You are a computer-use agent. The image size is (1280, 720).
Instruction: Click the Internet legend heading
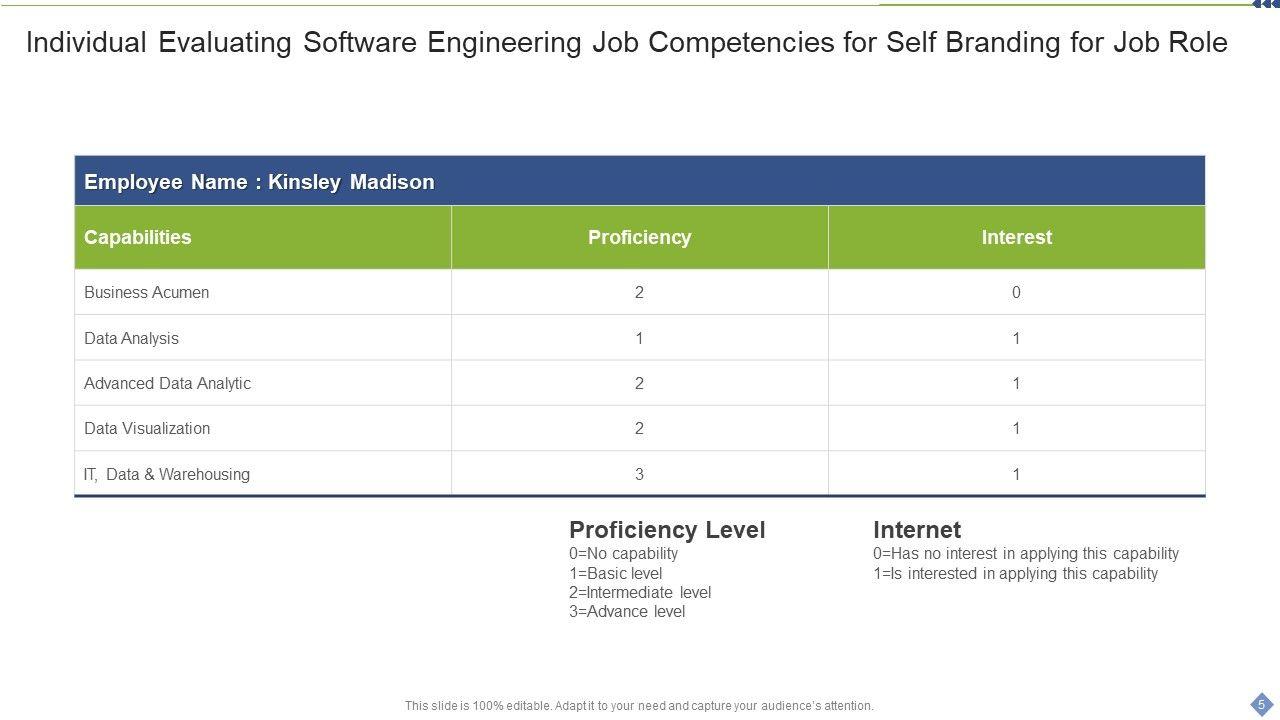click(x=917, y=530)
